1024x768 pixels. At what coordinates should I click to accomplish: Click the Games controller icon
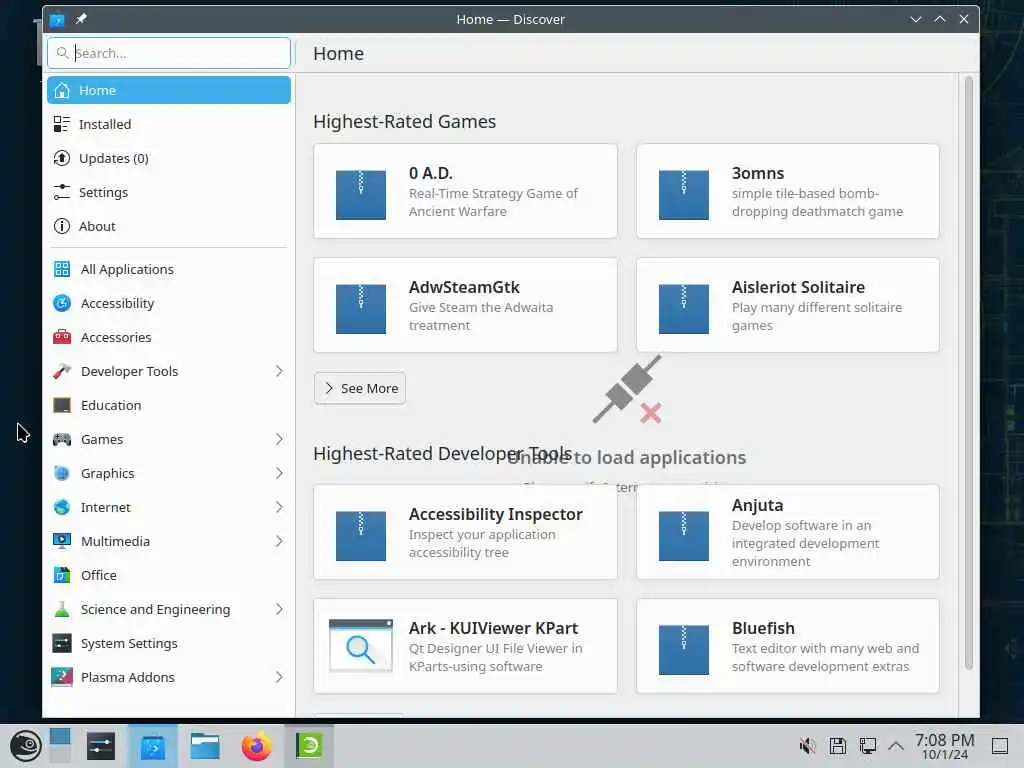[x=62, y=439]
